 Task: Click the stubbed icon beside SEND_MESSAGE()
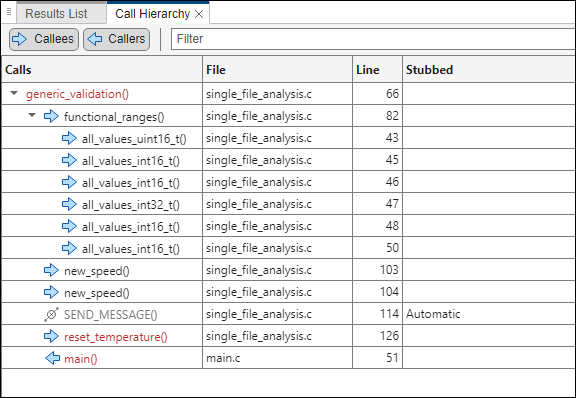pos(51,314)
